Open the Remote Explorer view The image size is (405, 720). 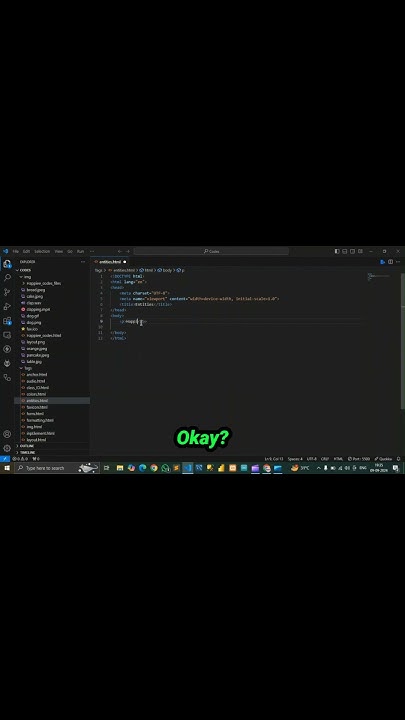(7, 335)
